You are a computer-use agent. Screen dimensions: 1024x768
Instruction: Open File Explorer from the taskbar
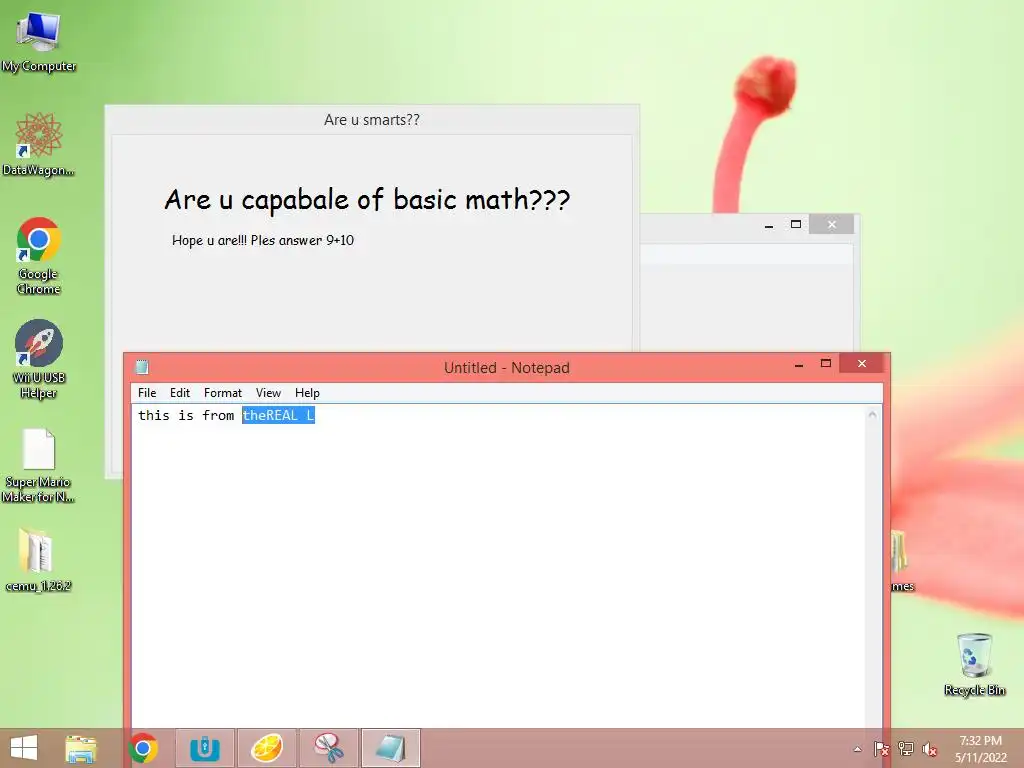tap(81, 748)
